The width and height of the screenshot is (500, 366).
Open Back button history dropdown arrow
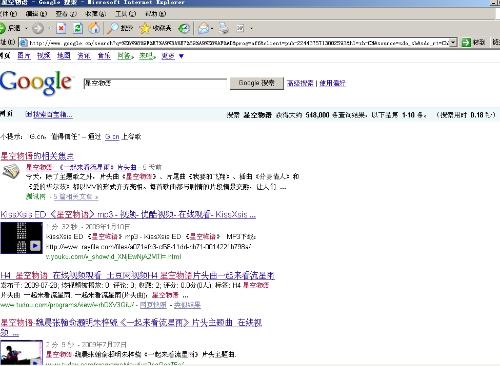coord(26,28)
